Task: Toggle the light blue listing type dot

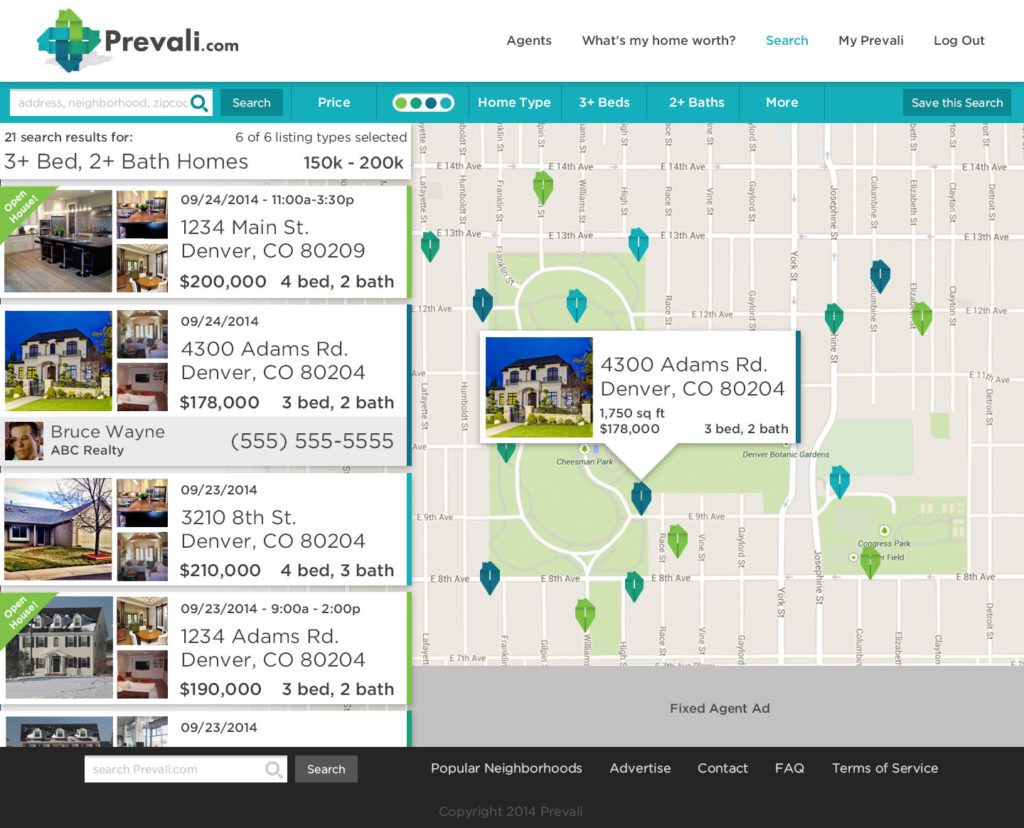Action: (x=445, y=103)
